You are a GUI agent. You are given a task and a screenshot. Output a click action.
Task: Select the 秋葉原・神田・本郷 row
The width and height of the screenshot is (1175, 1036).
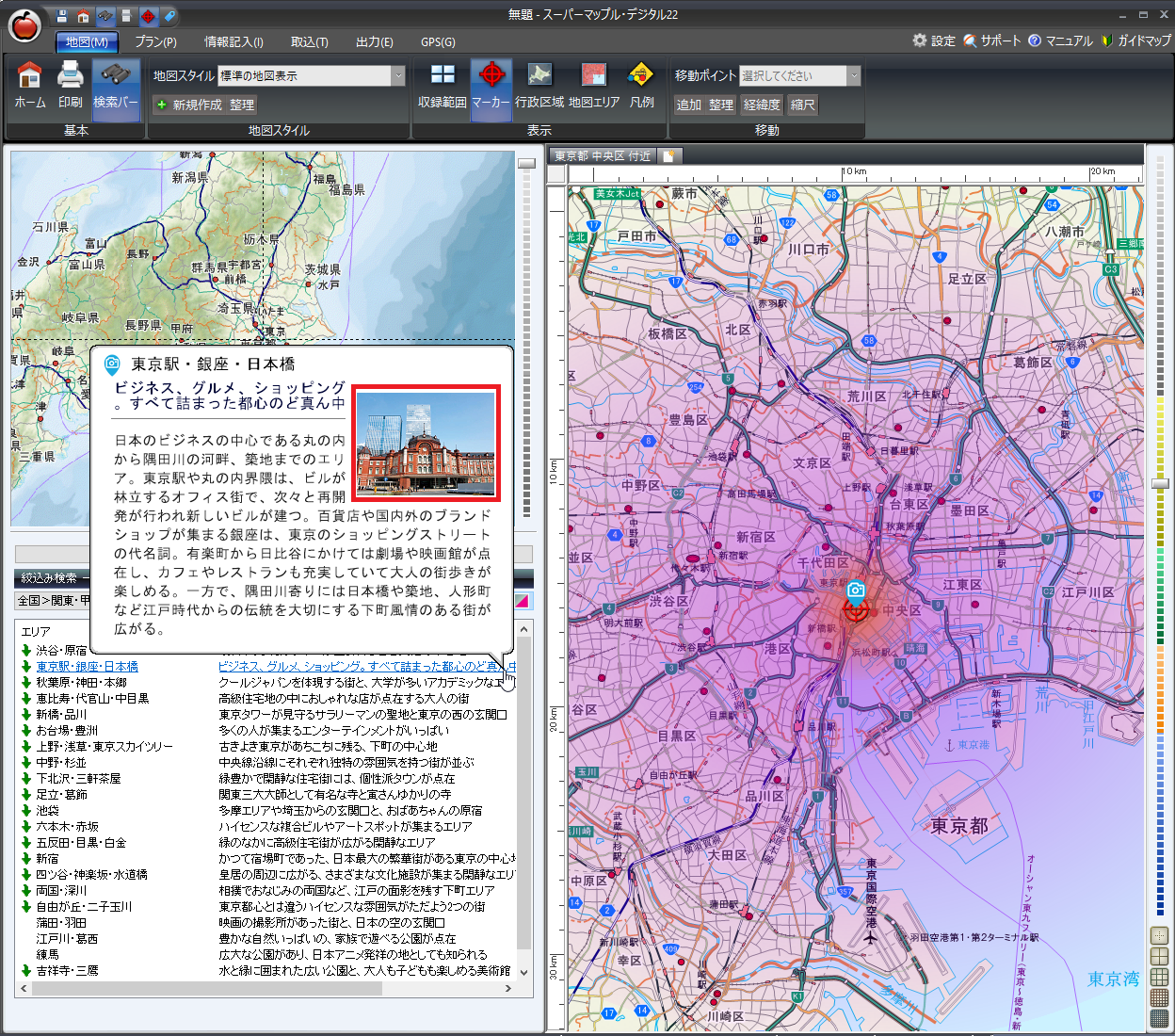(x=267, y=683)
